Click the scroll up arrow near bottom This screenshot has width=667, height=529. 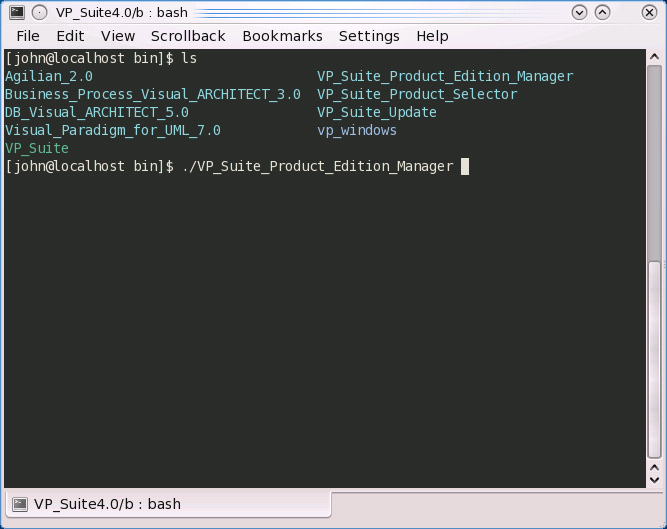[x=655, y=468]
